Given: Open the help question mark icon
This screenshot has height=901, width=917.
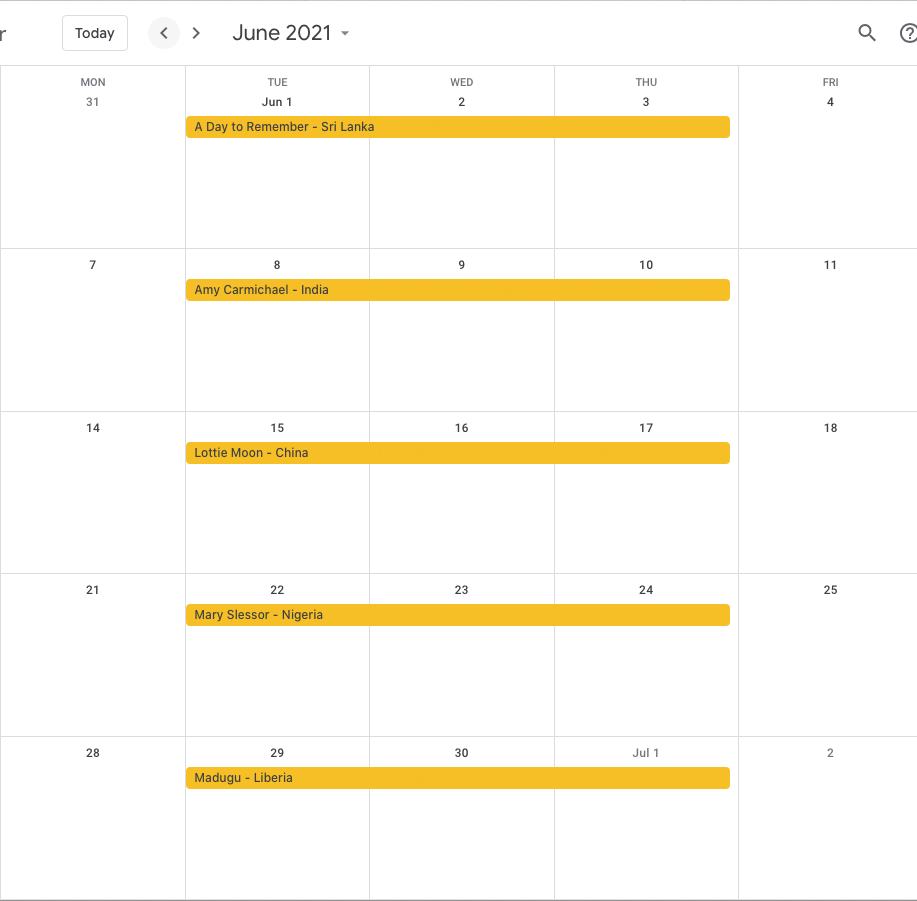Looking at the screenshot, I should 908,33.
